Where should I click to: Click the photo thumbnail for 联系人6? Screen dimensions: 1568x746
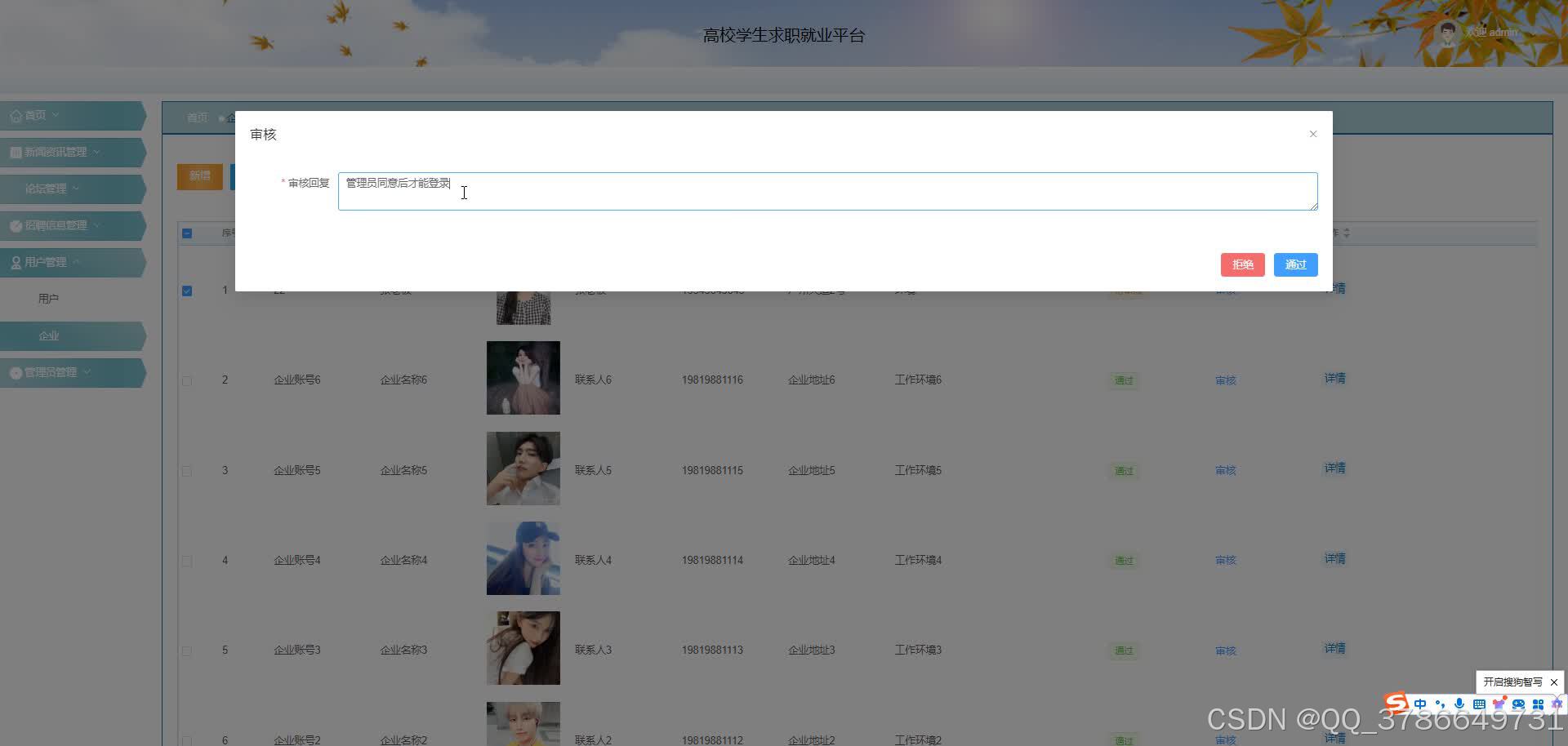pos(523,378)
